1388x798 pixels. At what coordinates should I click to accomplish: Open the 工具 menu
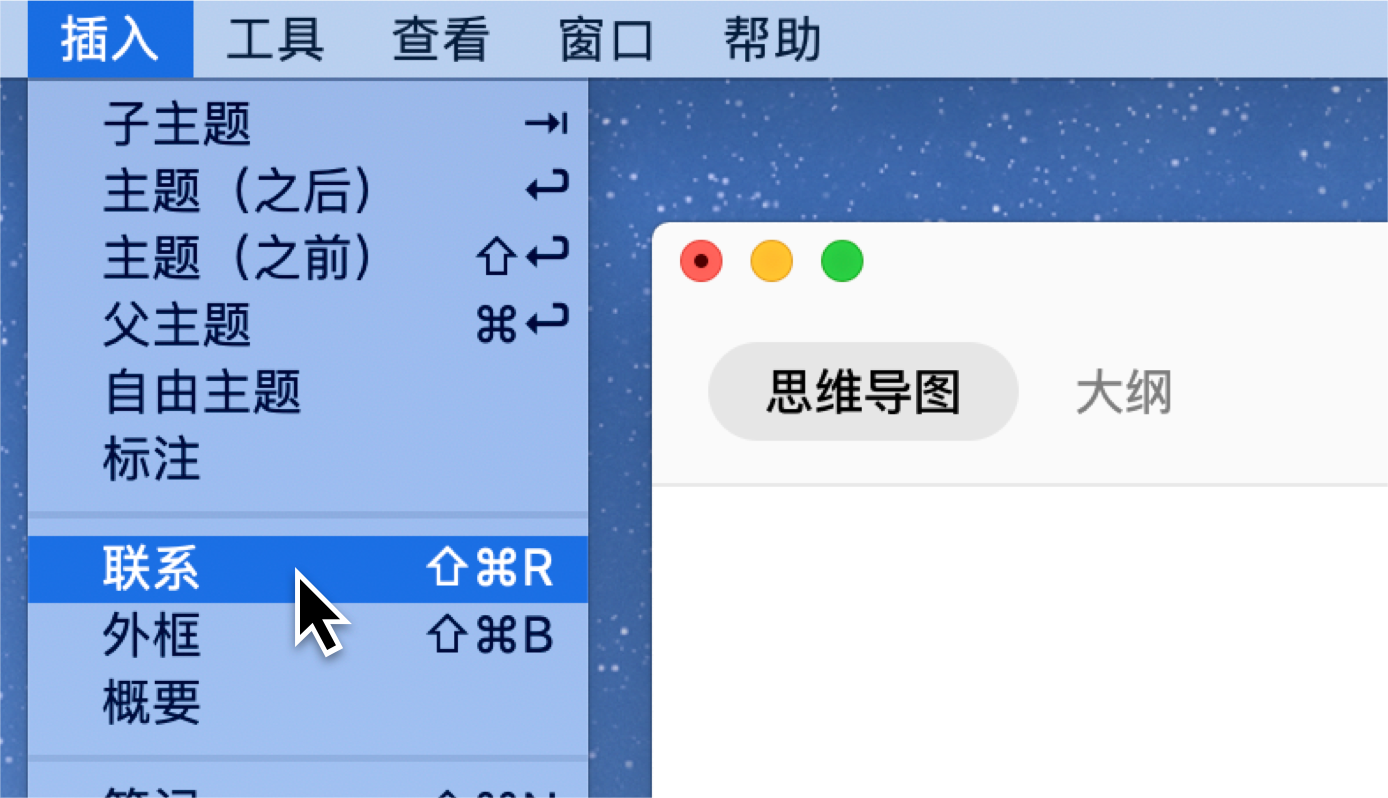tap(275, 40)
